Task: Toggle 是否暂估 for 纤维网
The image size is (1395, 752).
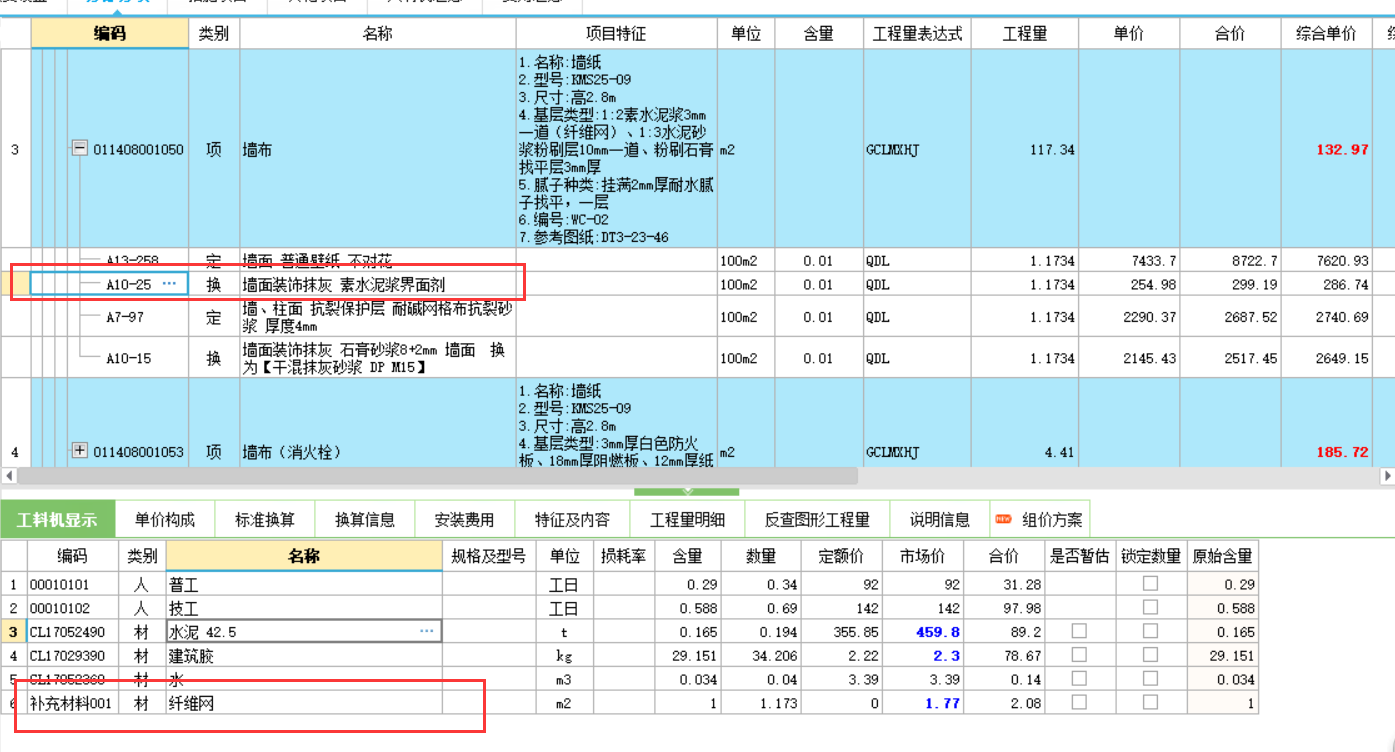Action: tap(1079, 703)
